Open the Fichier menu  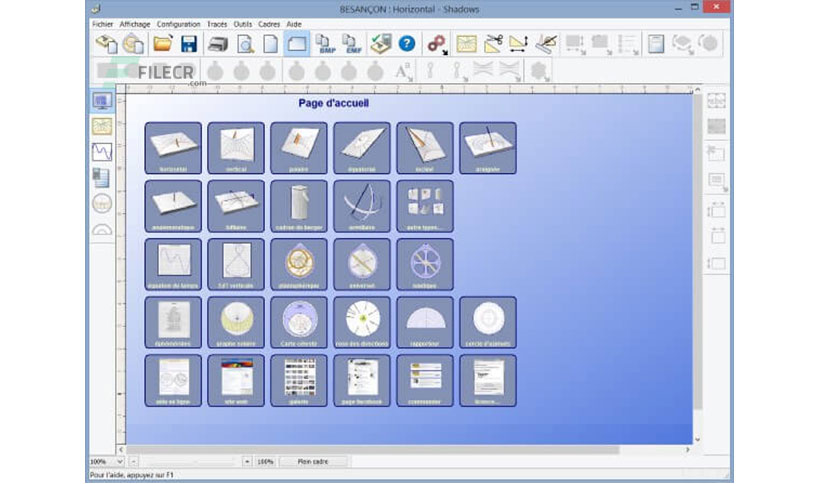[x=102, y=24]
